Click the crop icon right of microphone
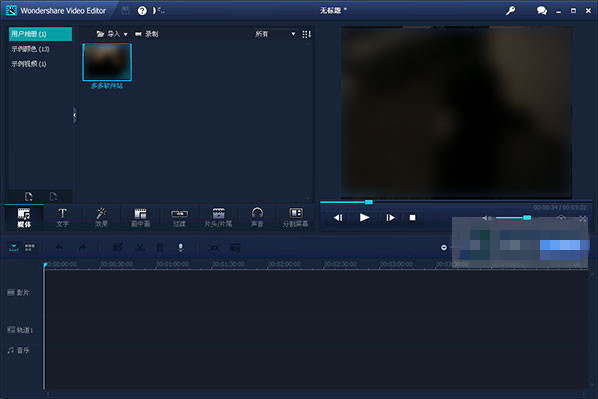This screenshot has height=399, width=598. [214, 248]
